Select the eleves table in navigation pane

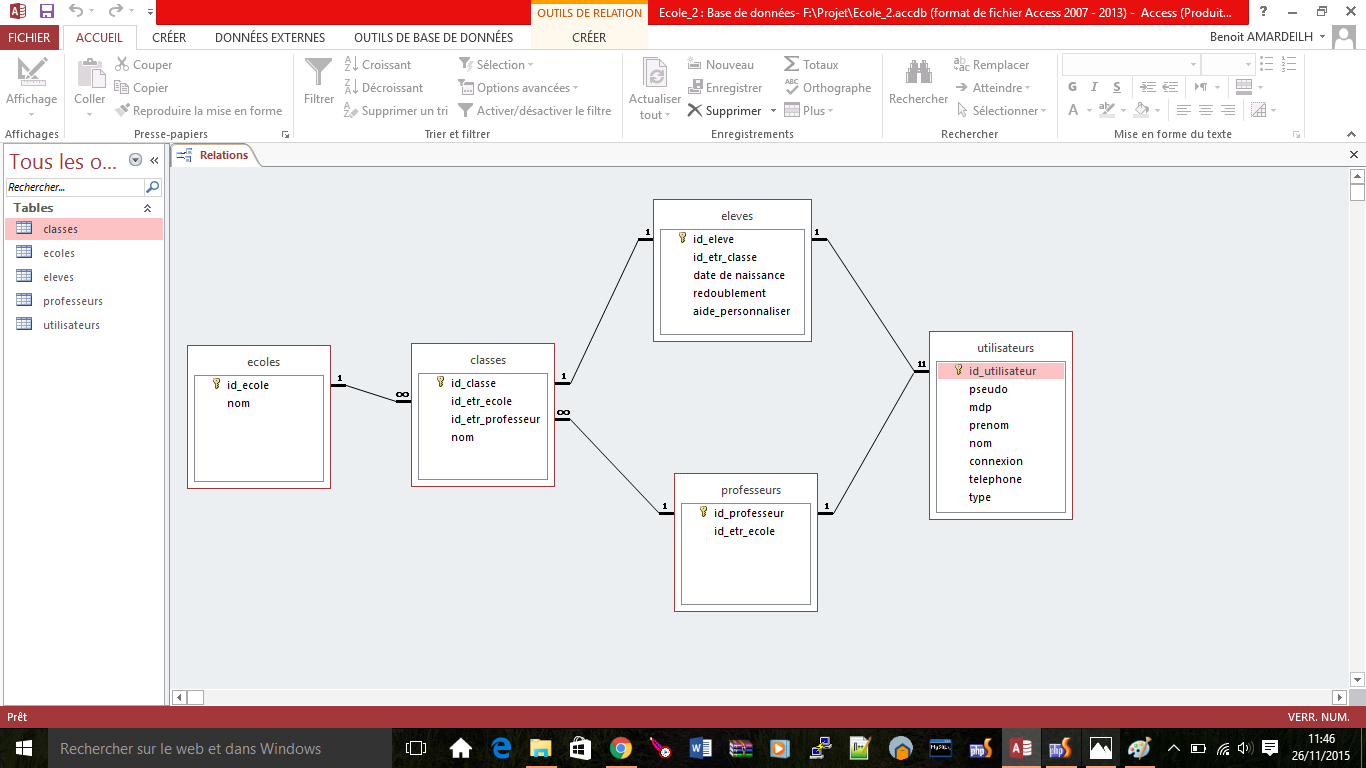pos(59,277)
